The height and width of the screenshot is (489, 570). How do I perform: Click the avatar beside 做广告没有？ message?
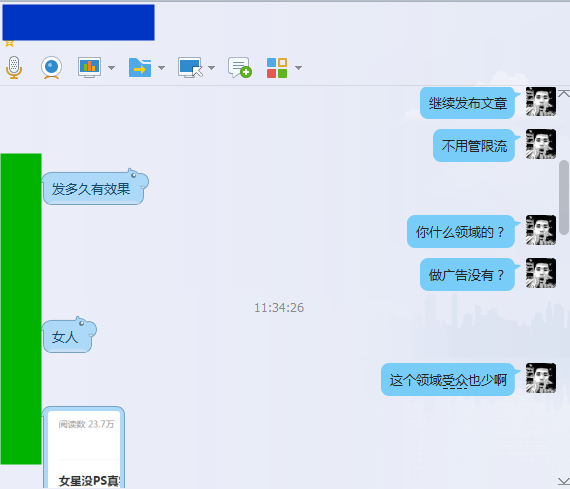pos(541,273)
